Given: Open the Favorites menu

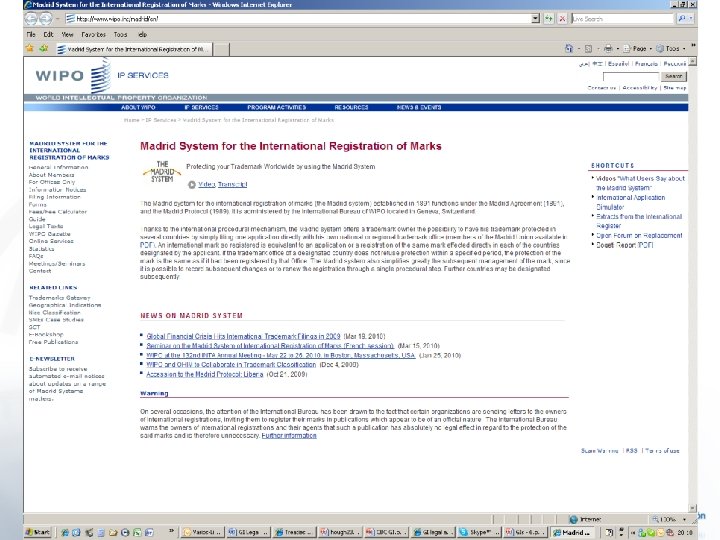Looking at the screenshot, I should pyautogui.click(x=93, y=34).
